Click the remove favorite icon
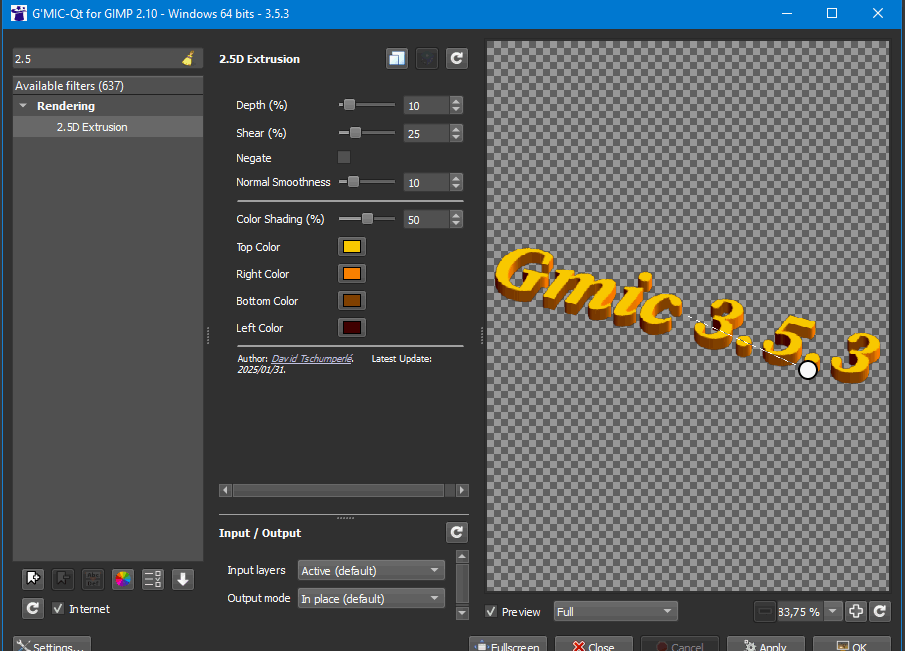This screenshot has height=651, width=905. click(63, 579)
